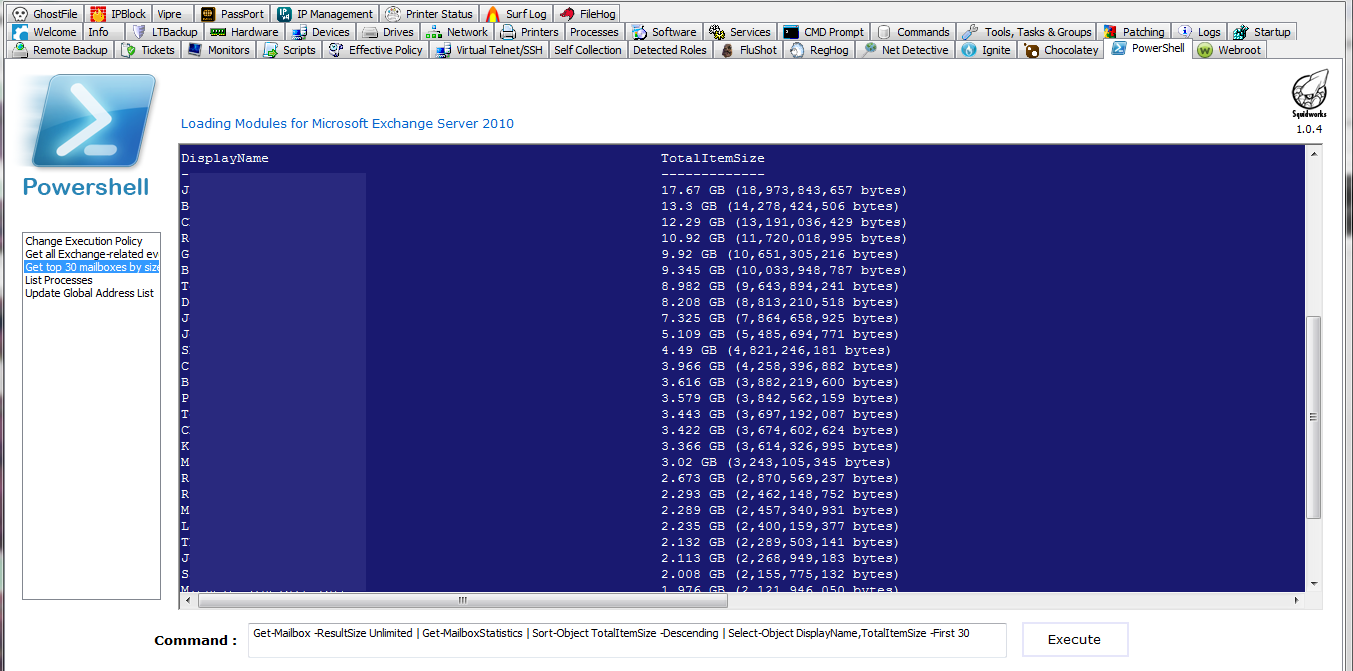Click the FluShot tab icon
The width and height of the screenshot is (1353, 671).
727,50
